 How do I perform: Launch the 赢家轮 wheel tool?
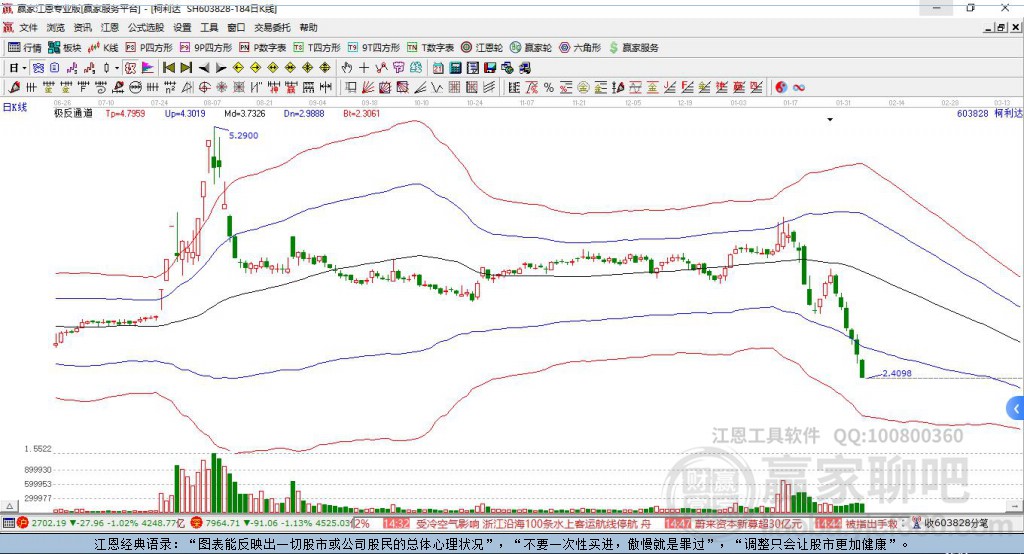(531, 48)
